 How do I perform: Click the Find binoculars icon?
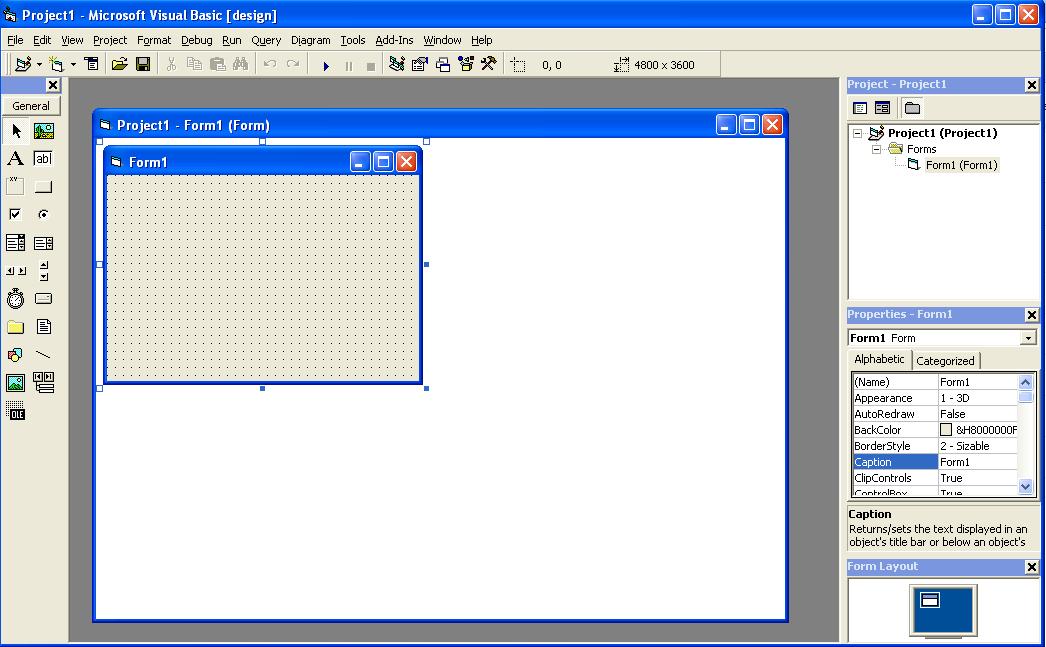click(x=240, y=64)
